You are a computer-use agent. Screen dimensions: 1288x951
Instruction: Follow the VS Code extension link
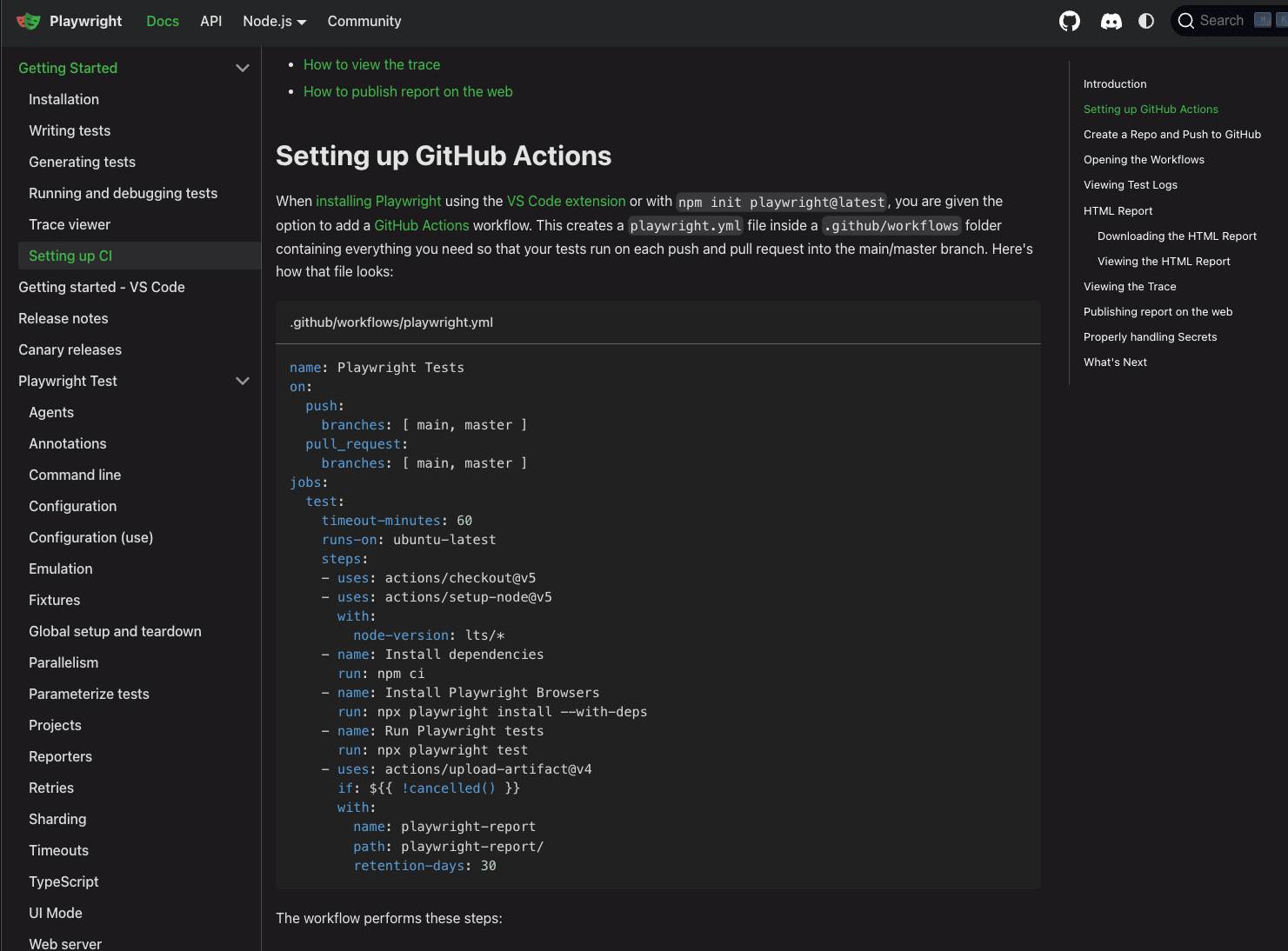click(x=566, y=201)
